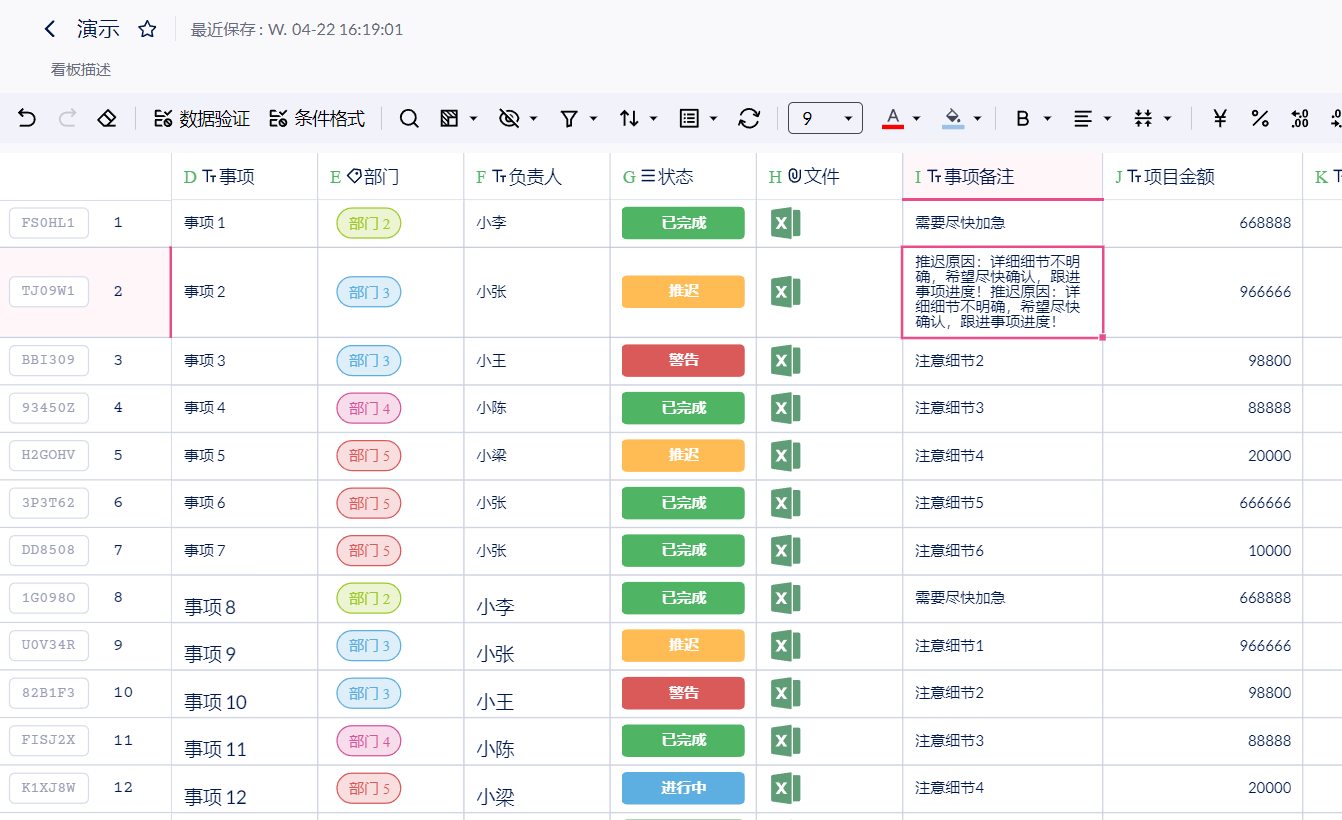This screenshot has width=1342, height=820.
Task: Toggle the hide columns eye icon
Action: coord(509,118)
